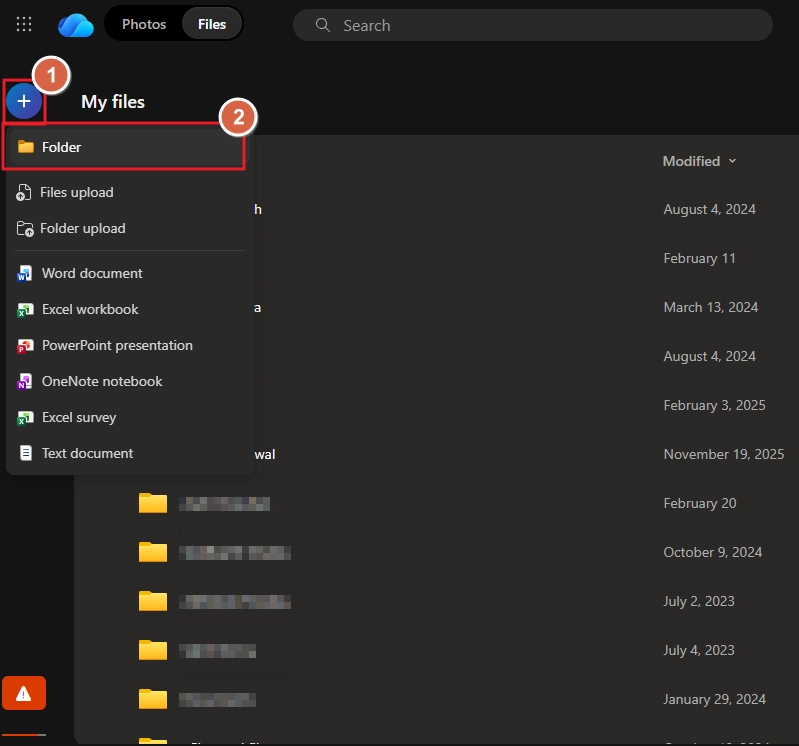
Task: Switch to the Photos tab
Action: [144, 24]
